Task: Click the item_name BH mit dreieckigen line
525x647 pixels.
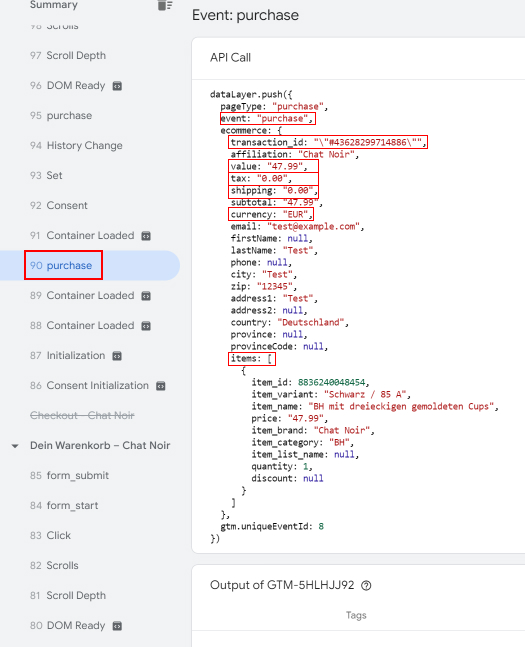Action: [375, 406]
